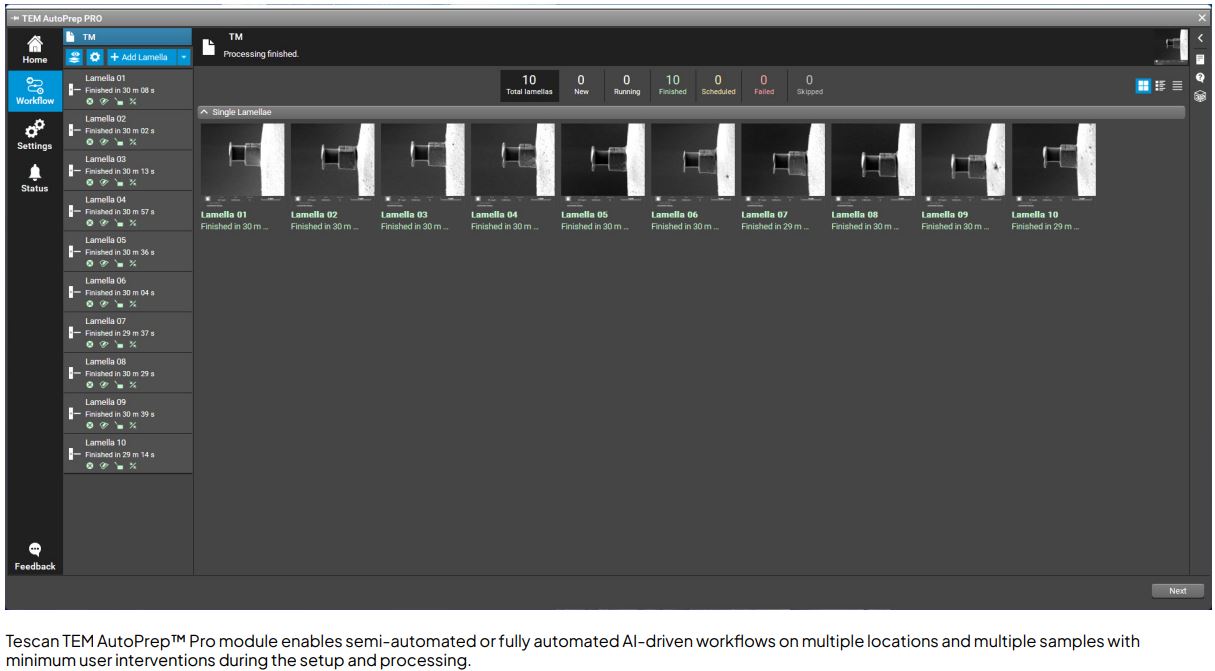This screenshot has height=671, width=1215.
Task: Collapse the right side panel with chevron
Action: [1200, 38]
